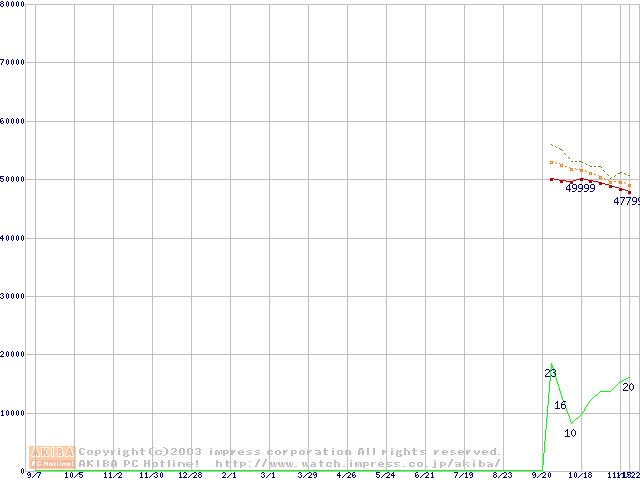This screenshot has height=480, width=640.
Task: Click the first red data point of price line
Action: coord(551,179)
